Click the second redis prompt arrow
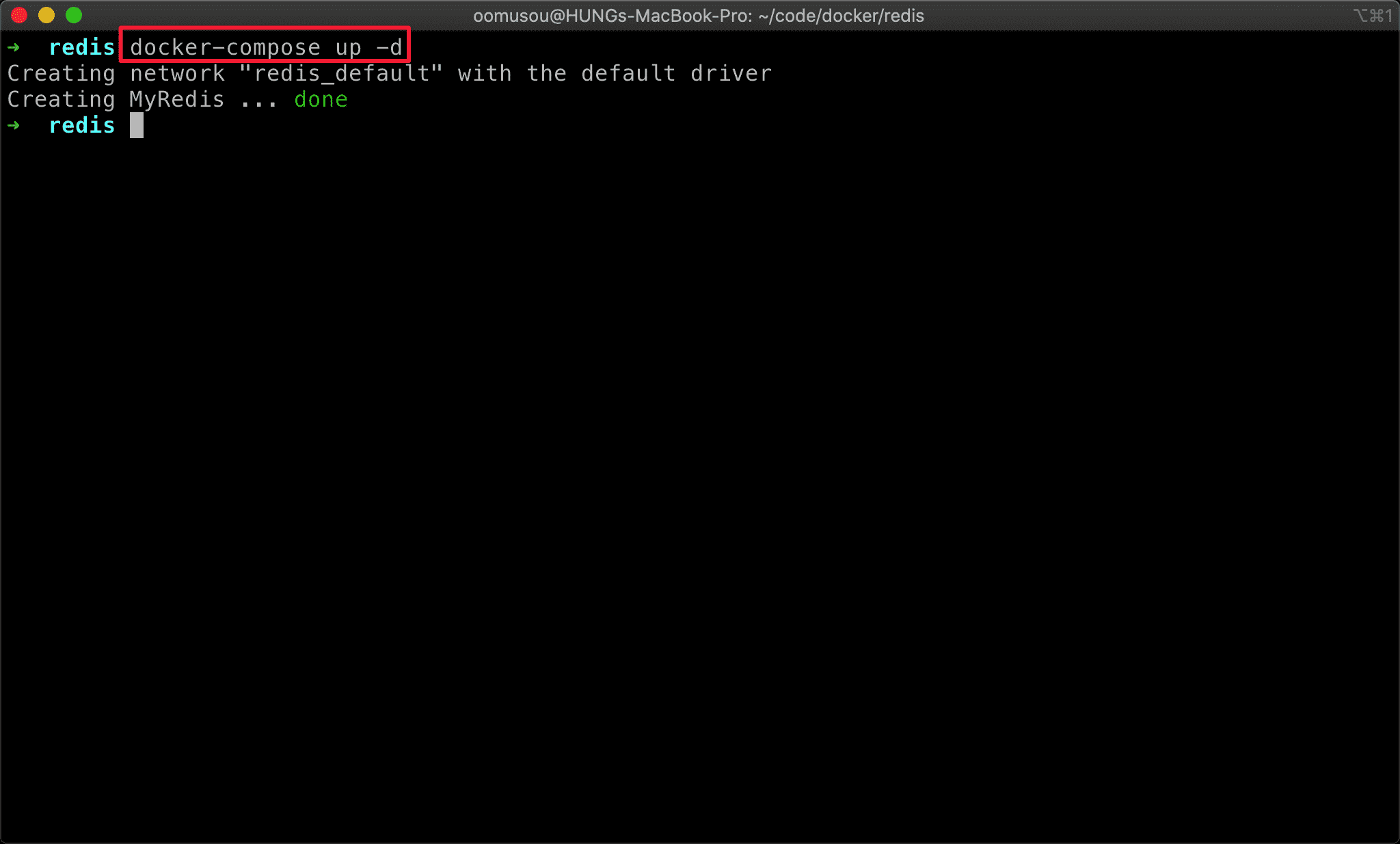 (15, 125)
